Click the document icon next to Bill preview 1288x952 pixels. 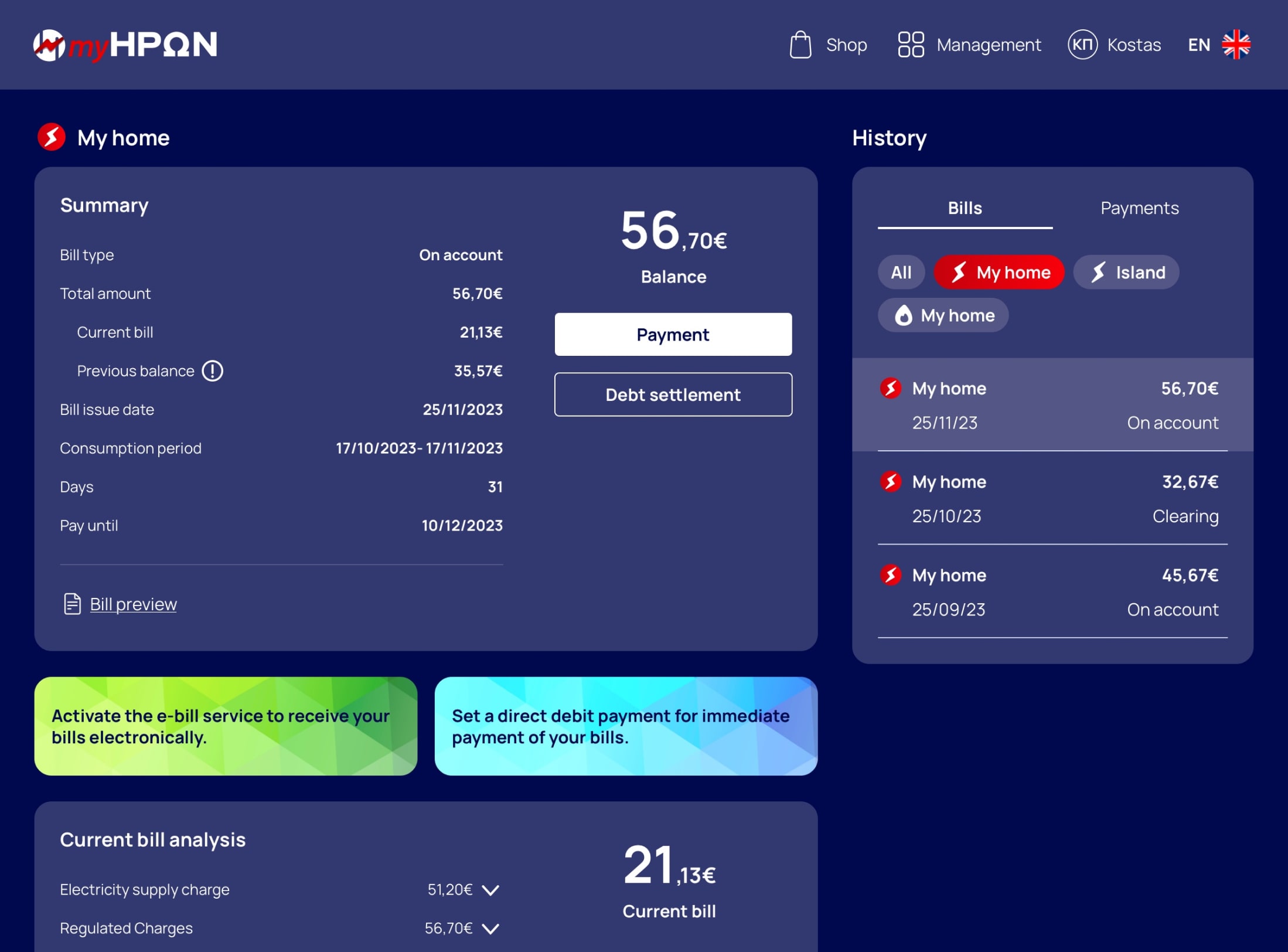tap(71, 603)
